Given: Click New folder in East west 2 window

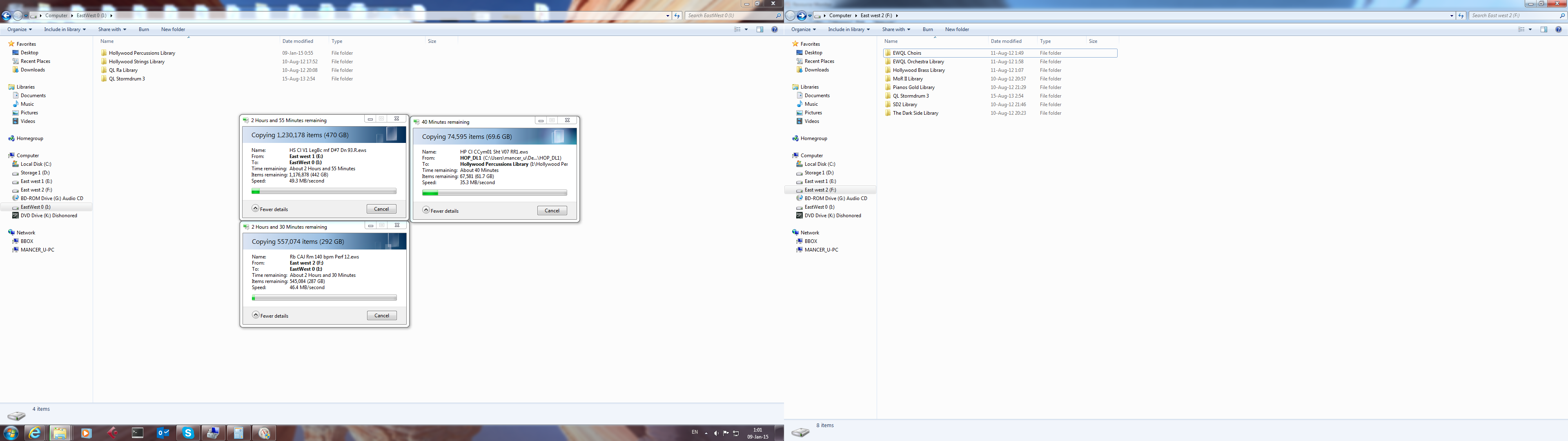Looking at the screenshot, I should (x=957, y=29).
